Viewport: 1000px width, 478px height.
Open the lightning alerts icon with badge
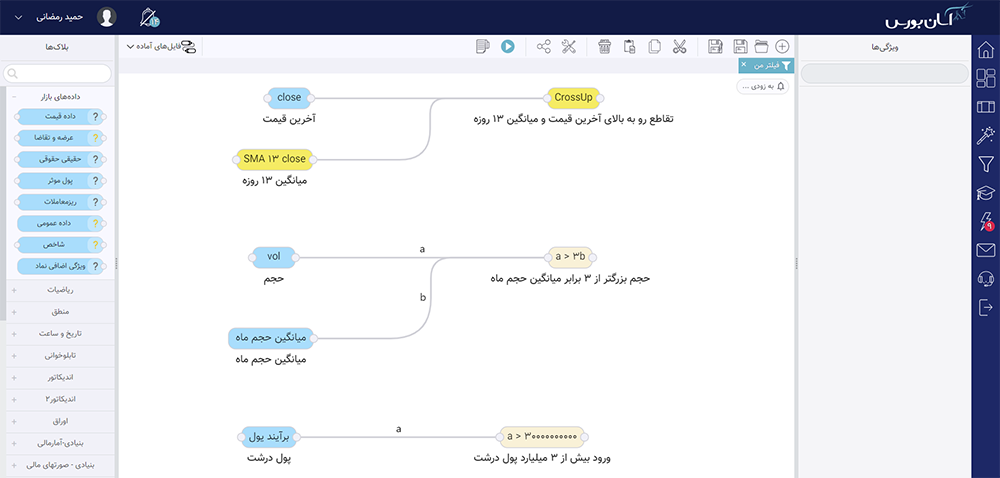click(x=986, y=222)
